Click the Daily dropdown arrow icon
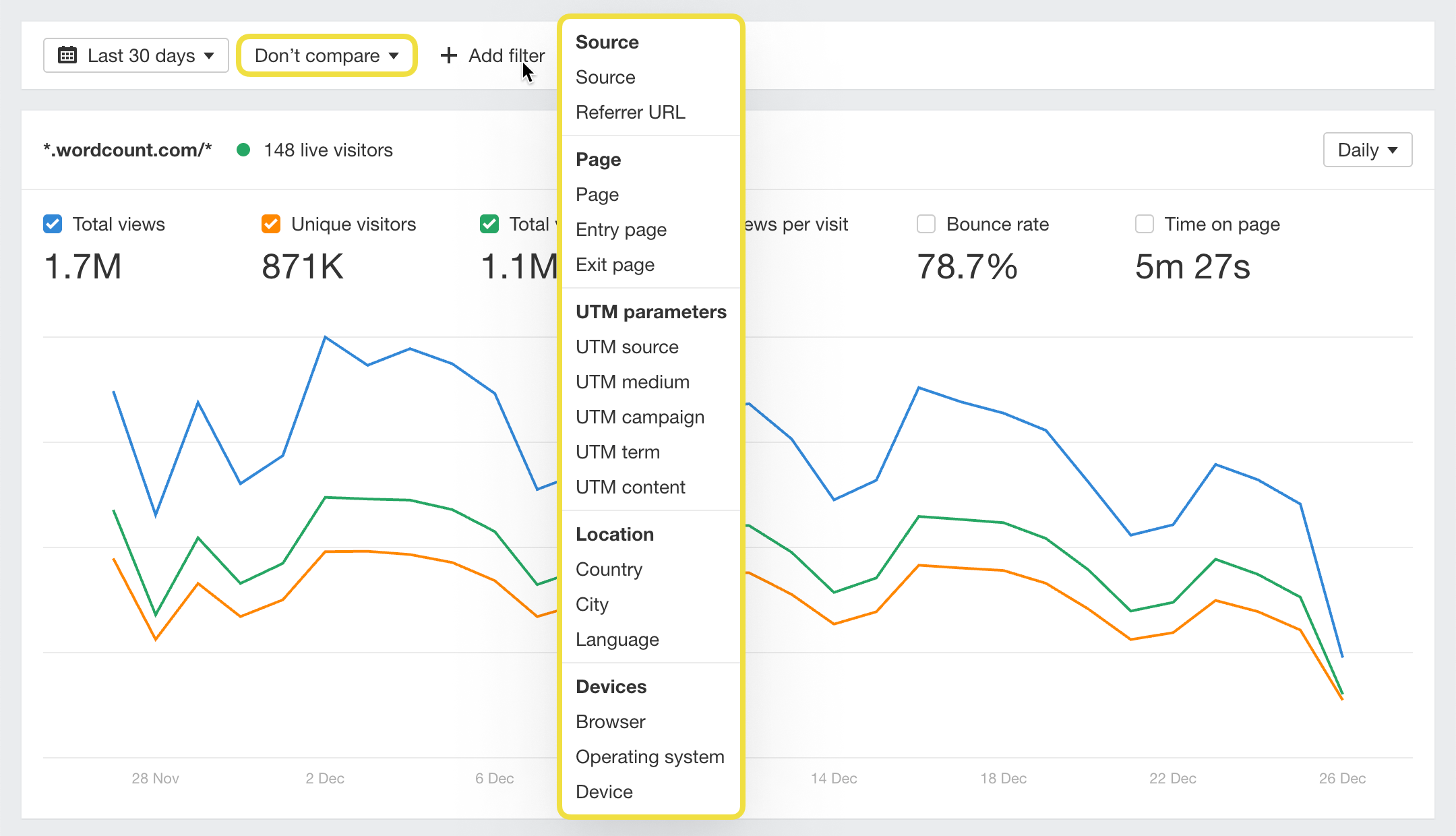 click(1393, 150)
